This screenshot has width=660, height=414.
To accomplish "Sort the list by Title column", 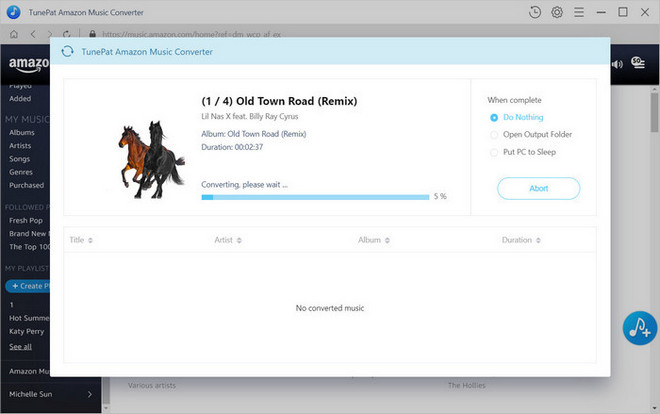I will [x=81, y=240].
